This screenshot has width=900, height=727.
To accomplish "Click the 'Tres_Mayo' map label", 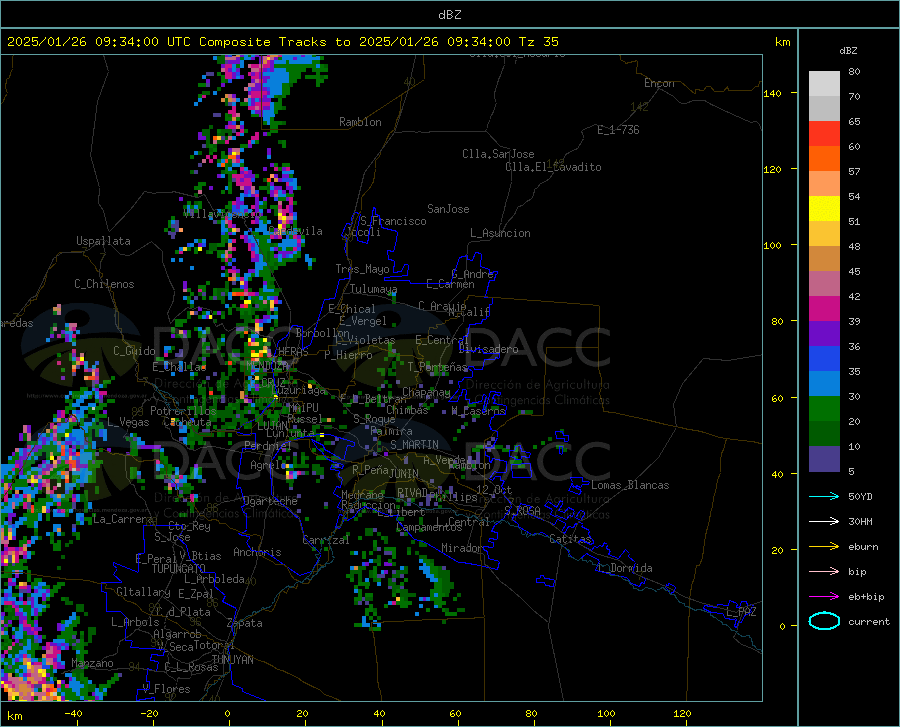I will pyautogui.click(x=362, y=269).
